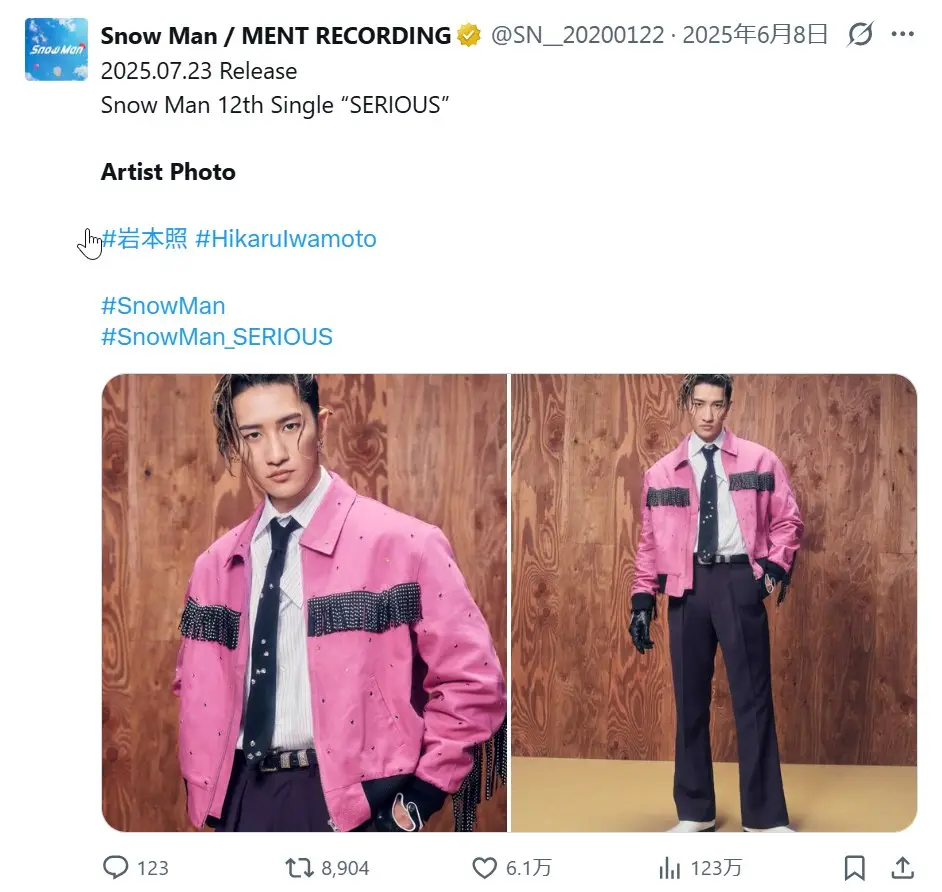942x892 pixels.
Task: Open the reply comment icon
Action: click(115, 867)
